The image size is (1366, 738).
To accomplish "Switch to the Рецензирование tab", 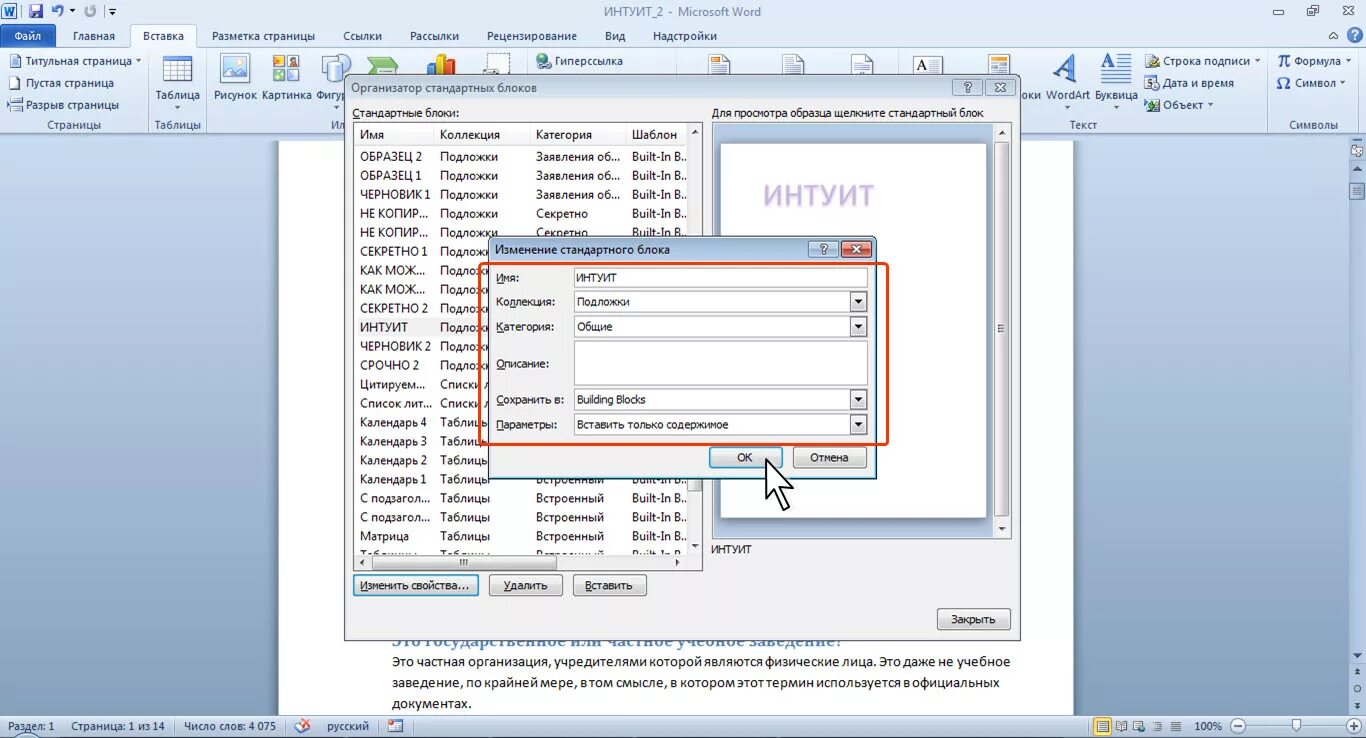I will tap(531, 36).
